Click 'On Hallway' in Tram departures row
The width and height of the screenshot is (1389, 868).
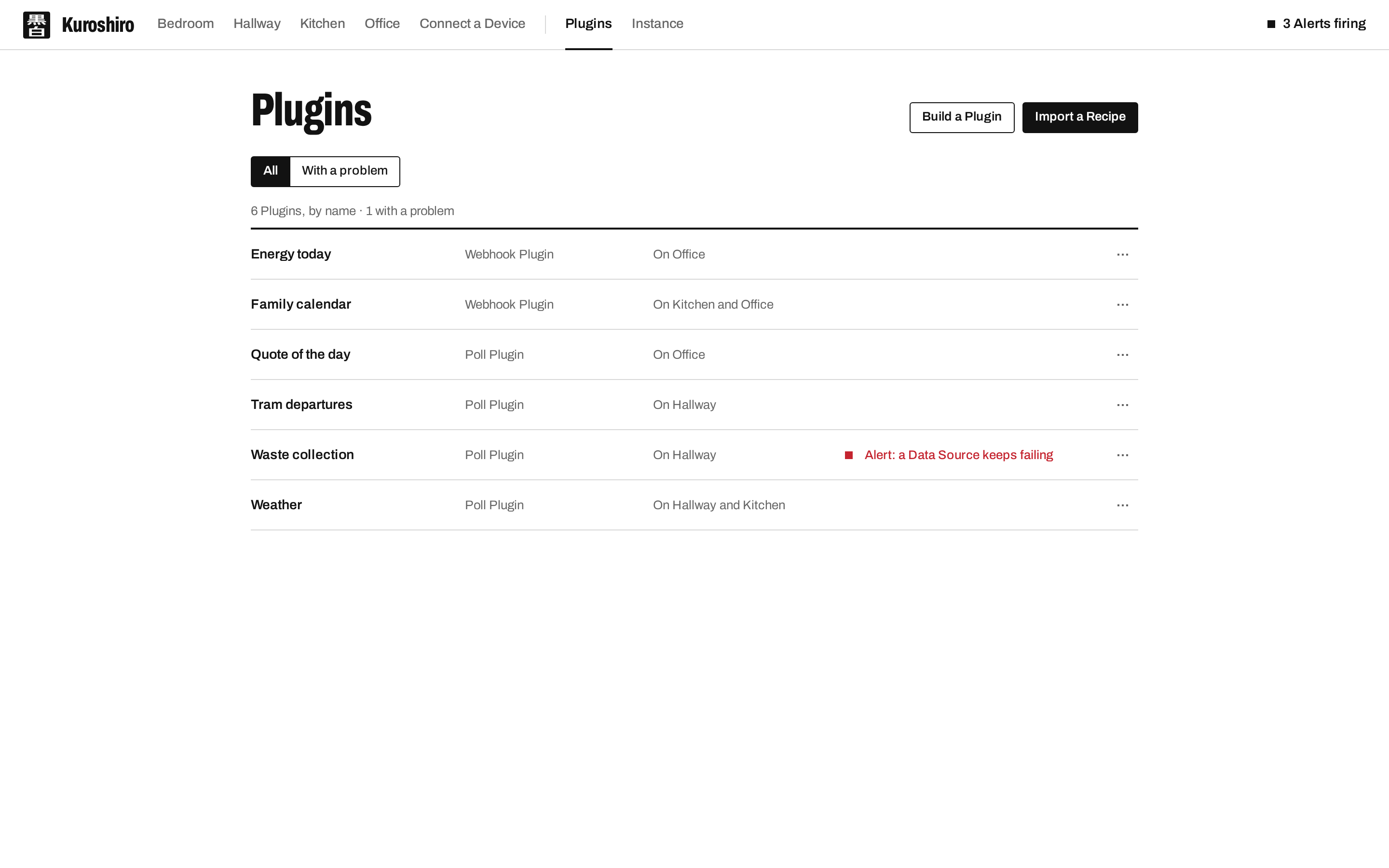(684, 405)
